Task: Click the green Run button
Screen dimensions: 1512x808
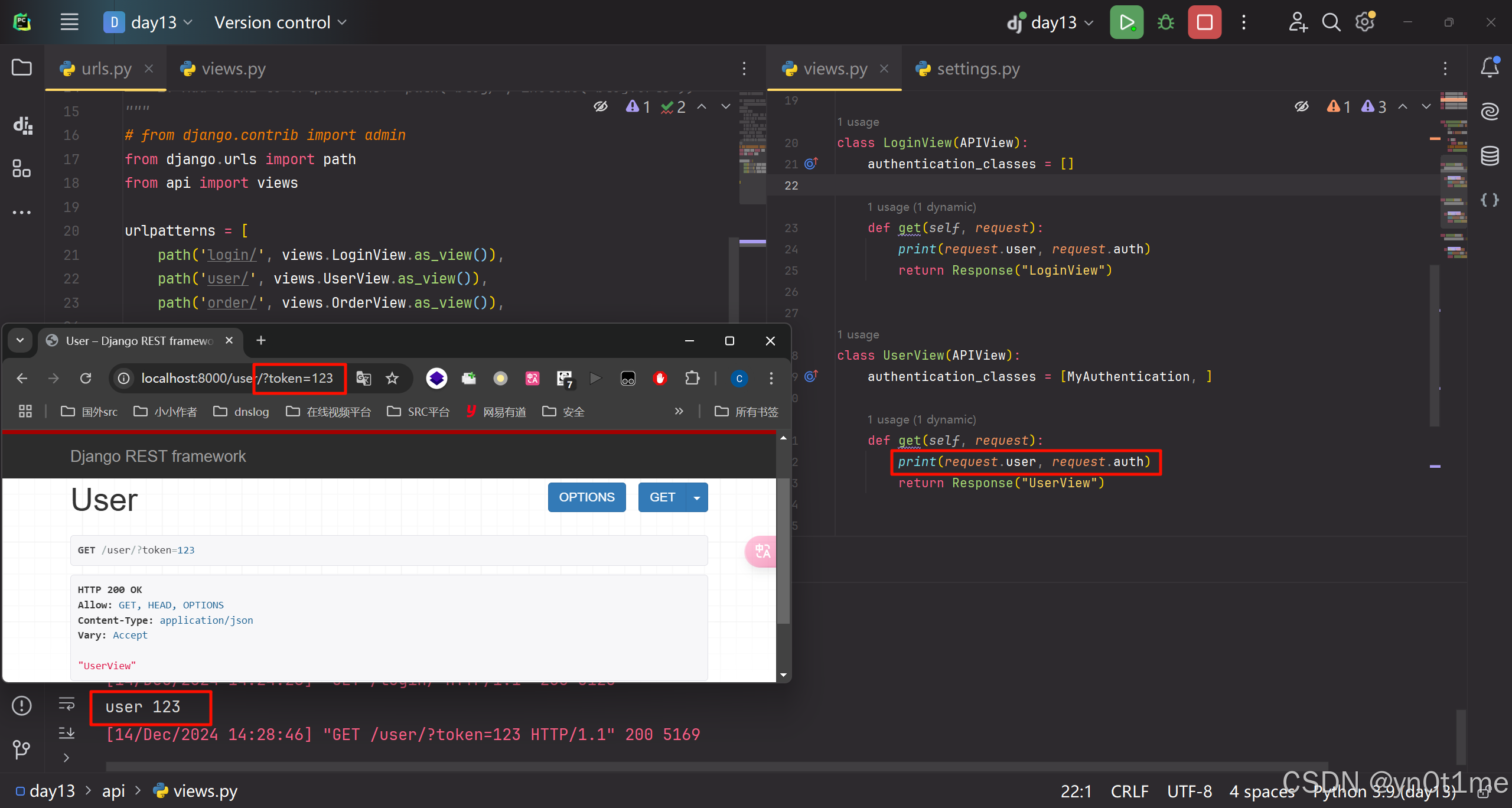Action: coord(1126,22)
